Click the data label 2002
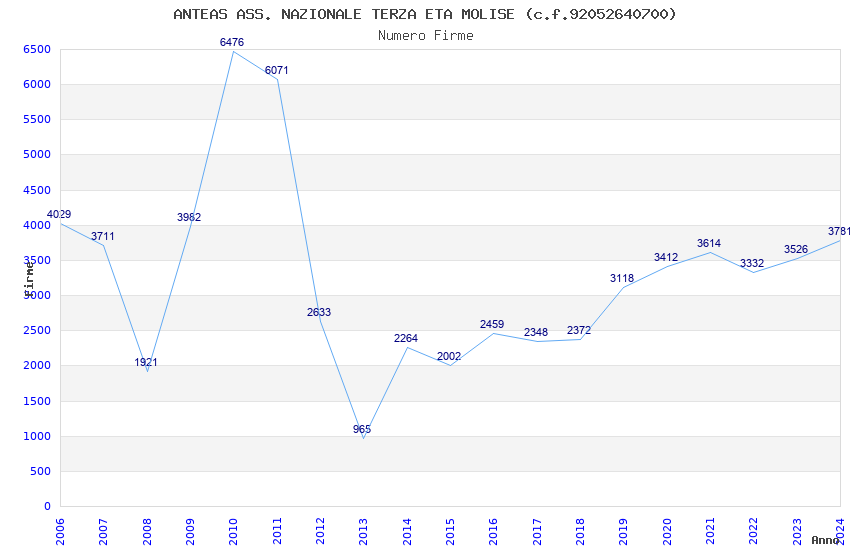 point(449,357)
